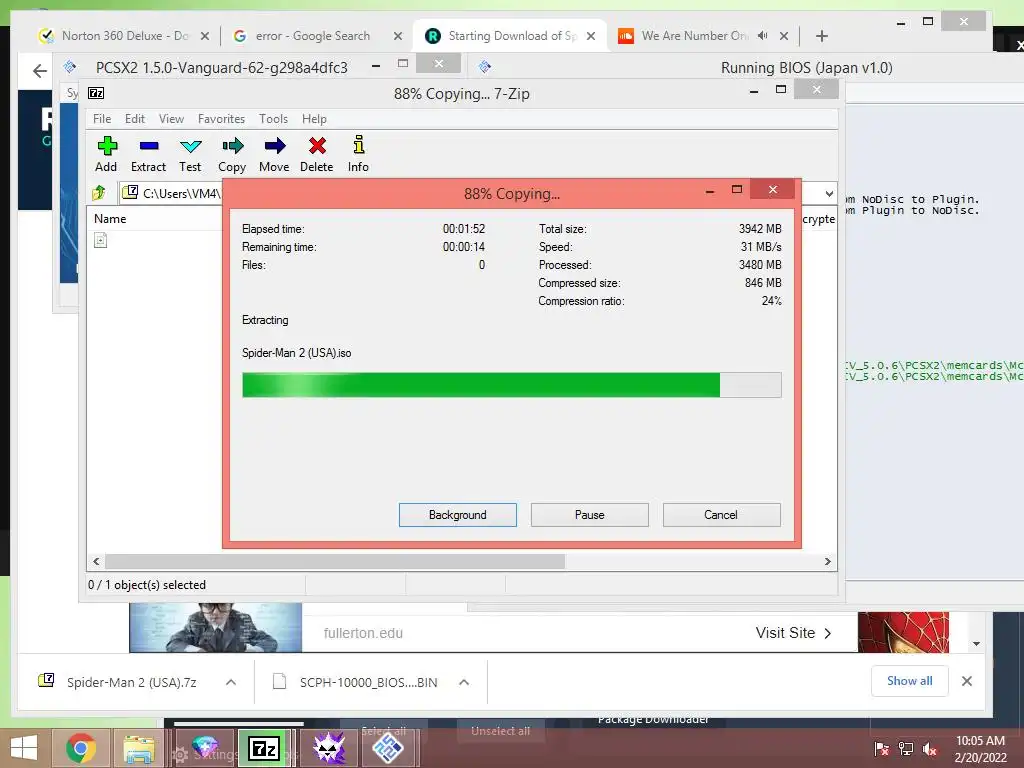Click the Spider-Man thumbnail image on webpage
Image resolution: width=1024 pixels, height=768 pixels.
click(x=903, y=632)
